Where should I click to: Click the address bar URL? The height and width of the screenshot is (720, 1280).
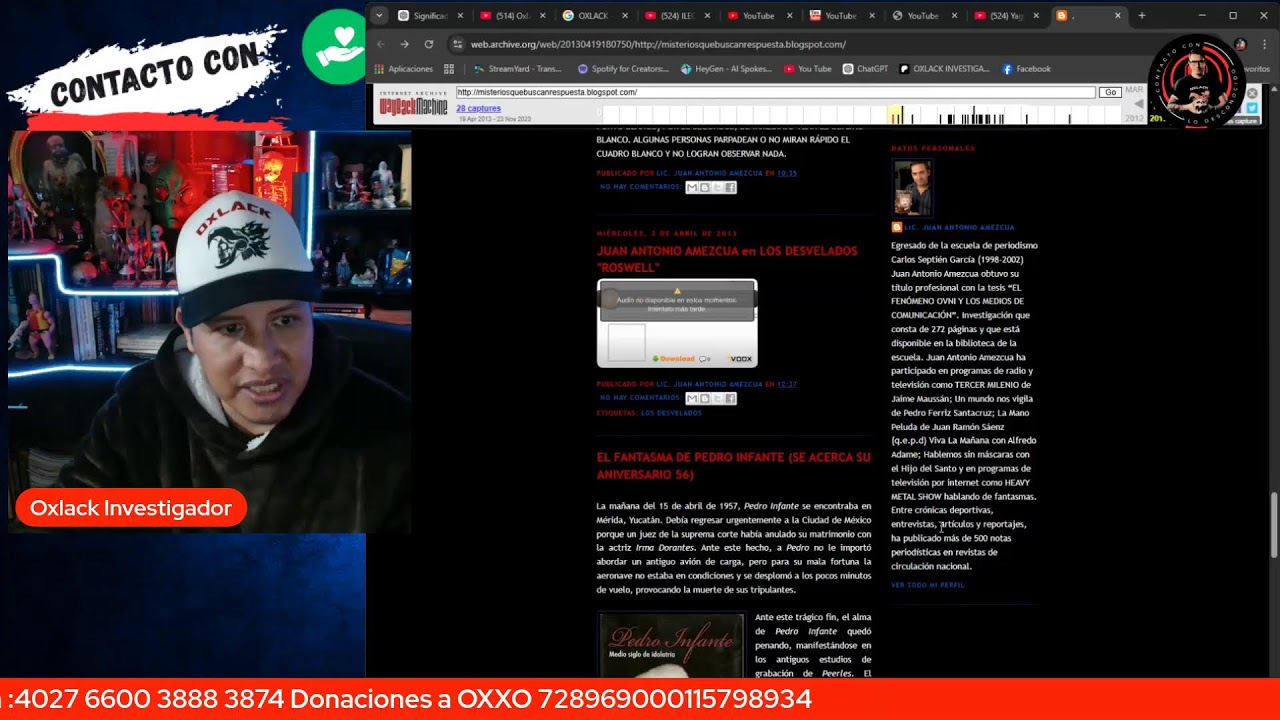pyautogui.click(x=658, y=44)
